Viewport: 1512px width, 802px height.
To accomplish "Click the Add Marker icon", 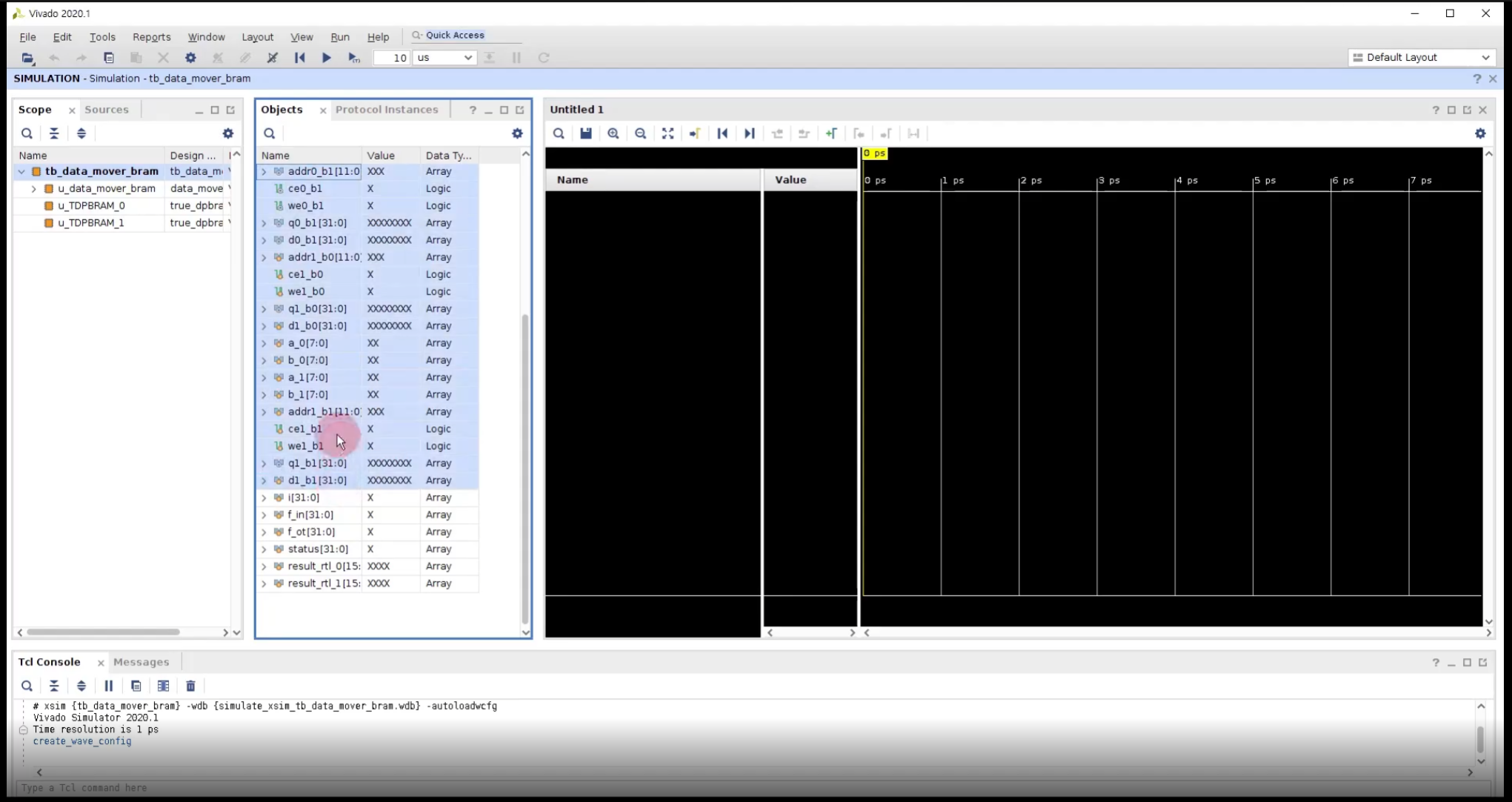I will (831, 133).
